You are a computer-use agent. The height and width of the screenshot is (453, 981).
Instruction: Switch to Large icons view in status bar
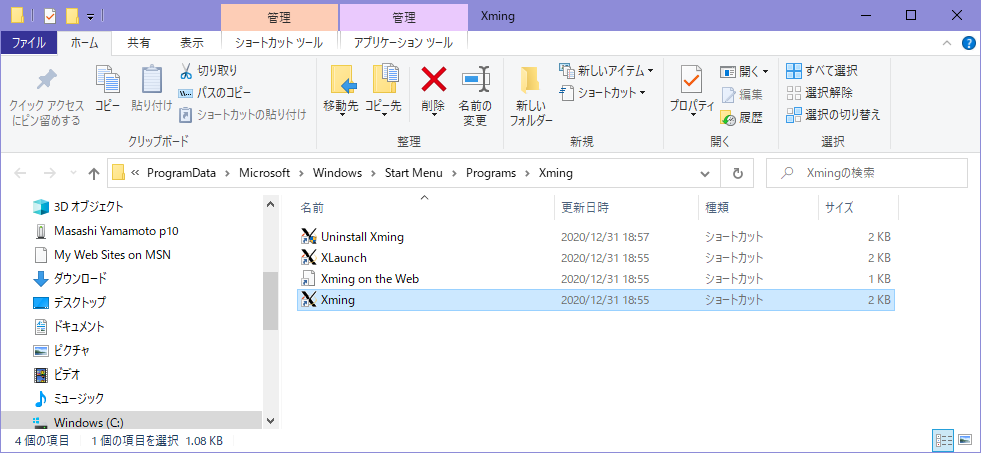click(965, 440)
